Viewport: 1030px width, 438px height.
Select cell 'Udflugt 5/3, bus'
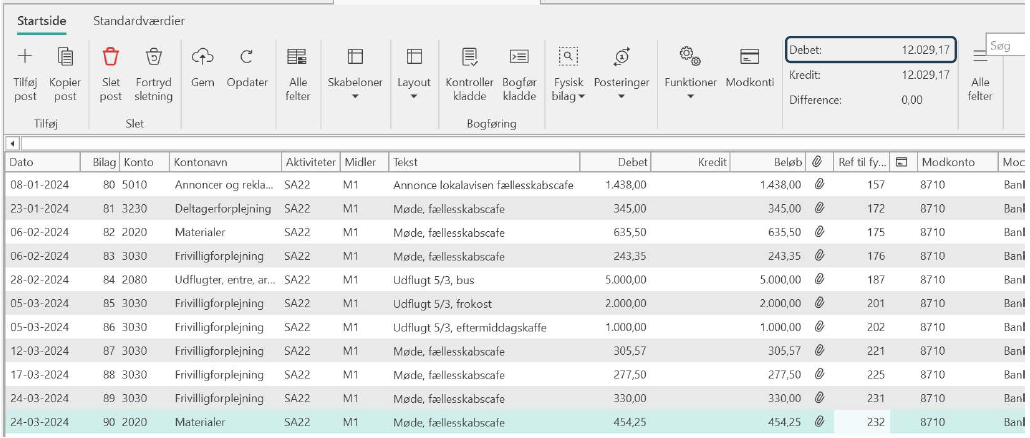click(484, 280)
